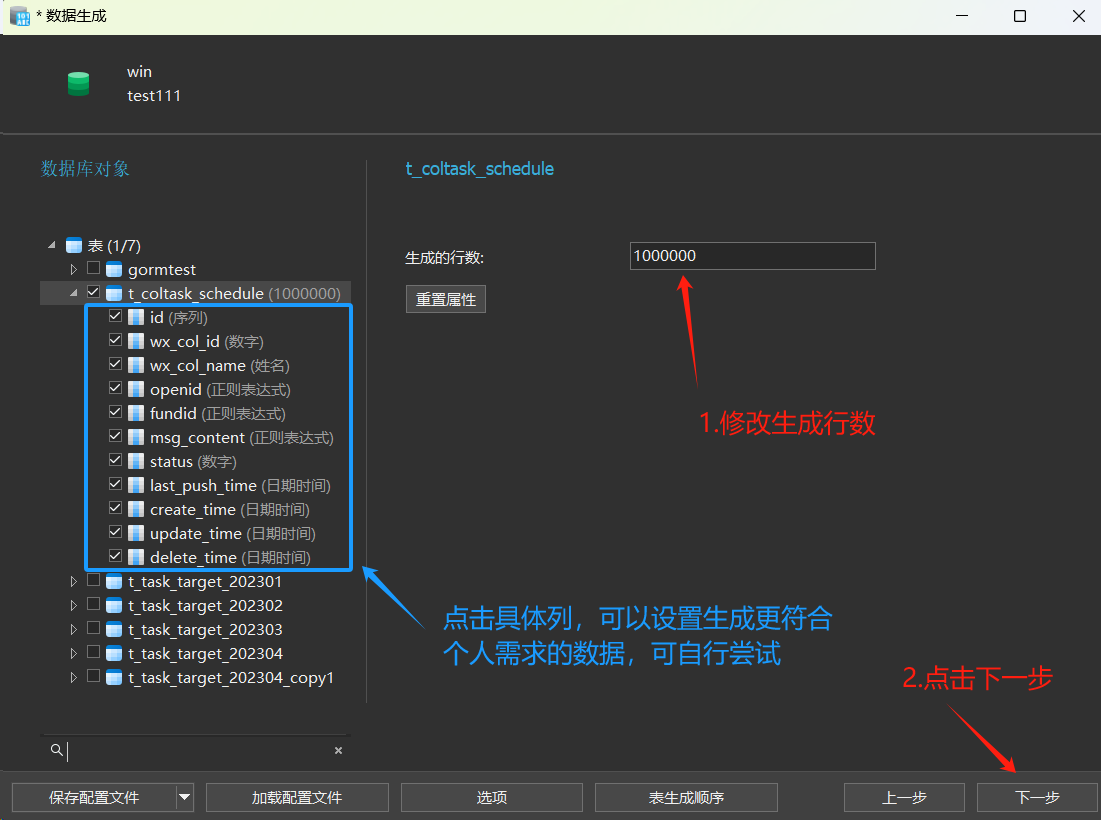Click the 生成的行数 input field
The image size is (1101, 820).
coord(752,256)
